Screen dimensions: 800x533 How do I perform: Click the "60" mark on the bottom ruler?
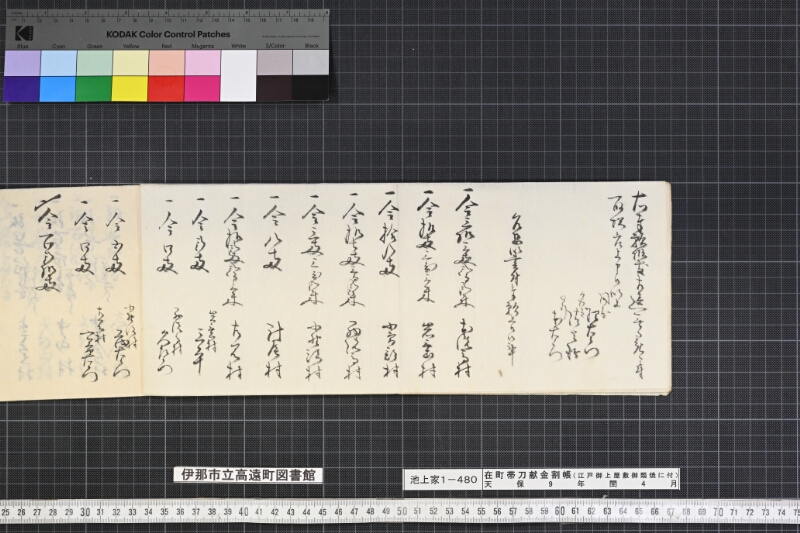pyautogui.click(x=560, y=511)
